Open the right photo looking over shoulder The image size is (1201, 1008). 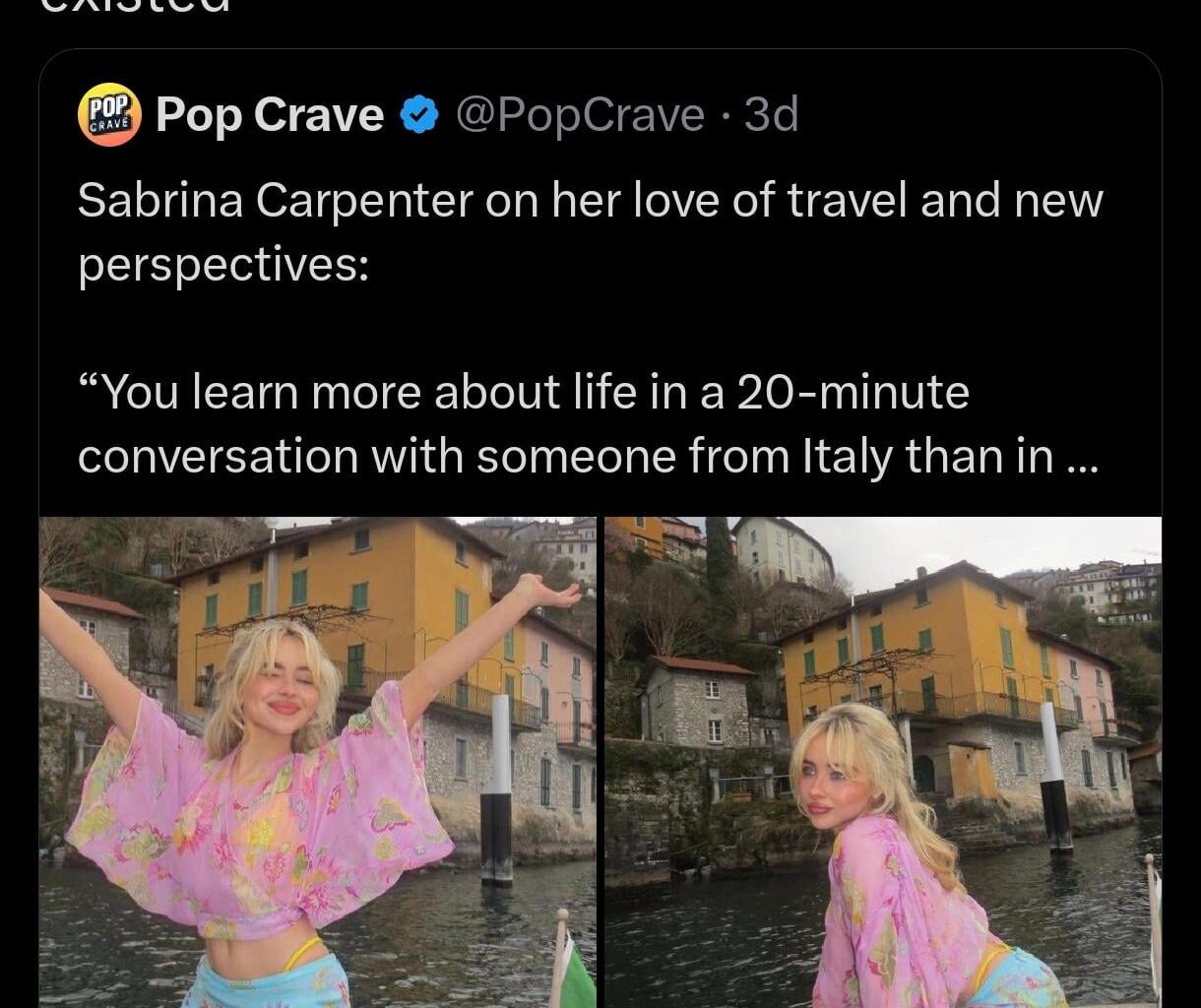tap(883, 762)
